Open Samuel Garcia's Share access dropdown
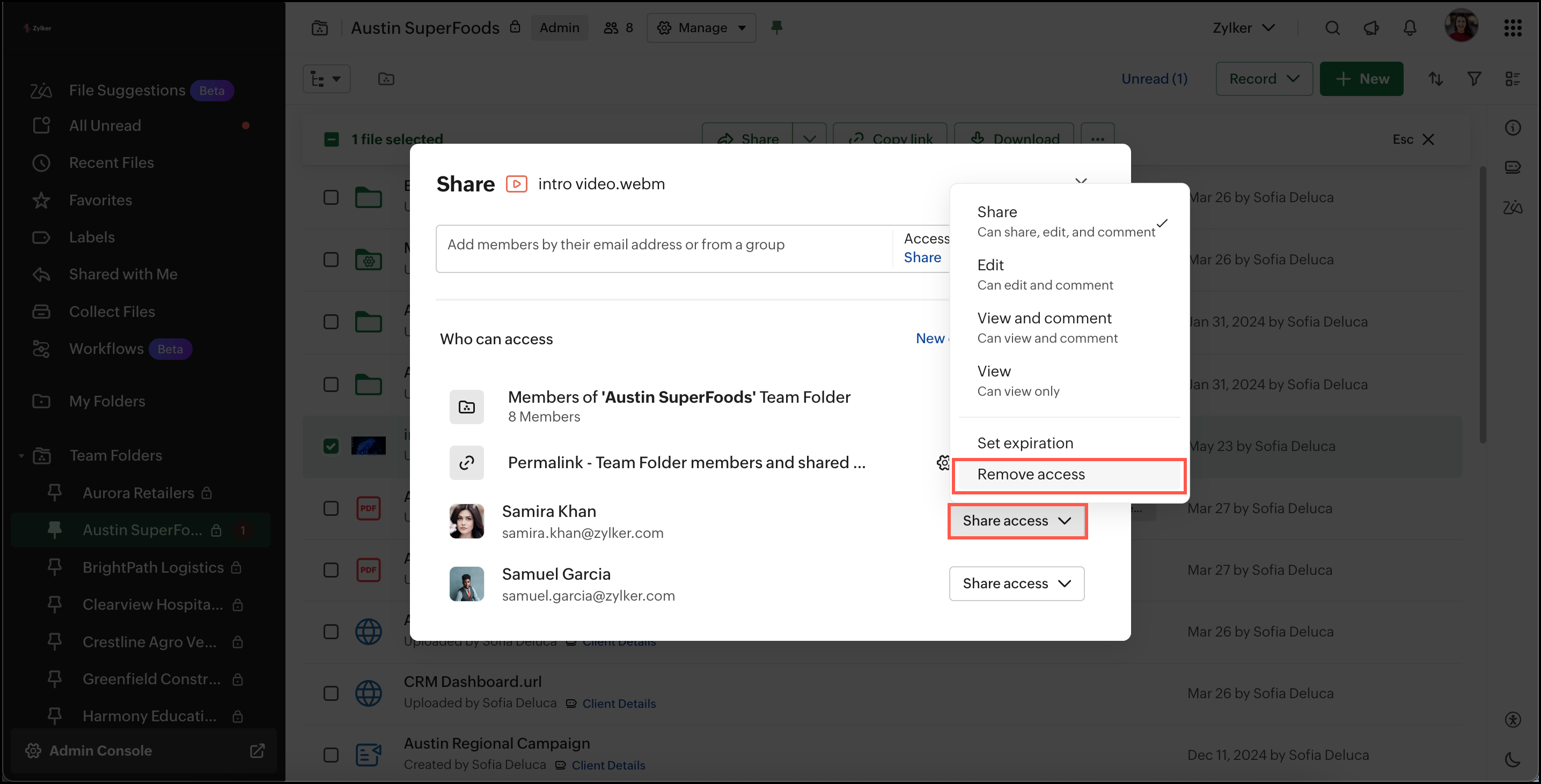Viewport: 1541px width, 784px height. coord(1016,583)
